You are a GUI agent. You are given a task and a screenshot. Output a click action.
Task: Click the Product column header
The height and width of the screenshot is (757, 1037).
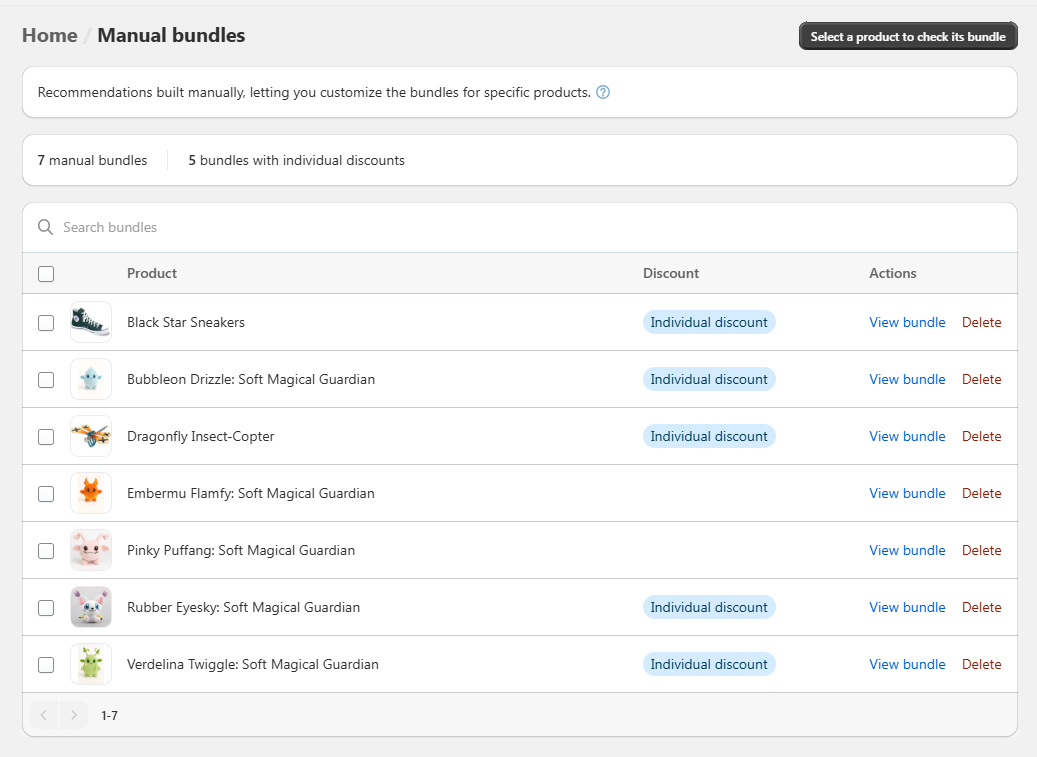(152, 273)
